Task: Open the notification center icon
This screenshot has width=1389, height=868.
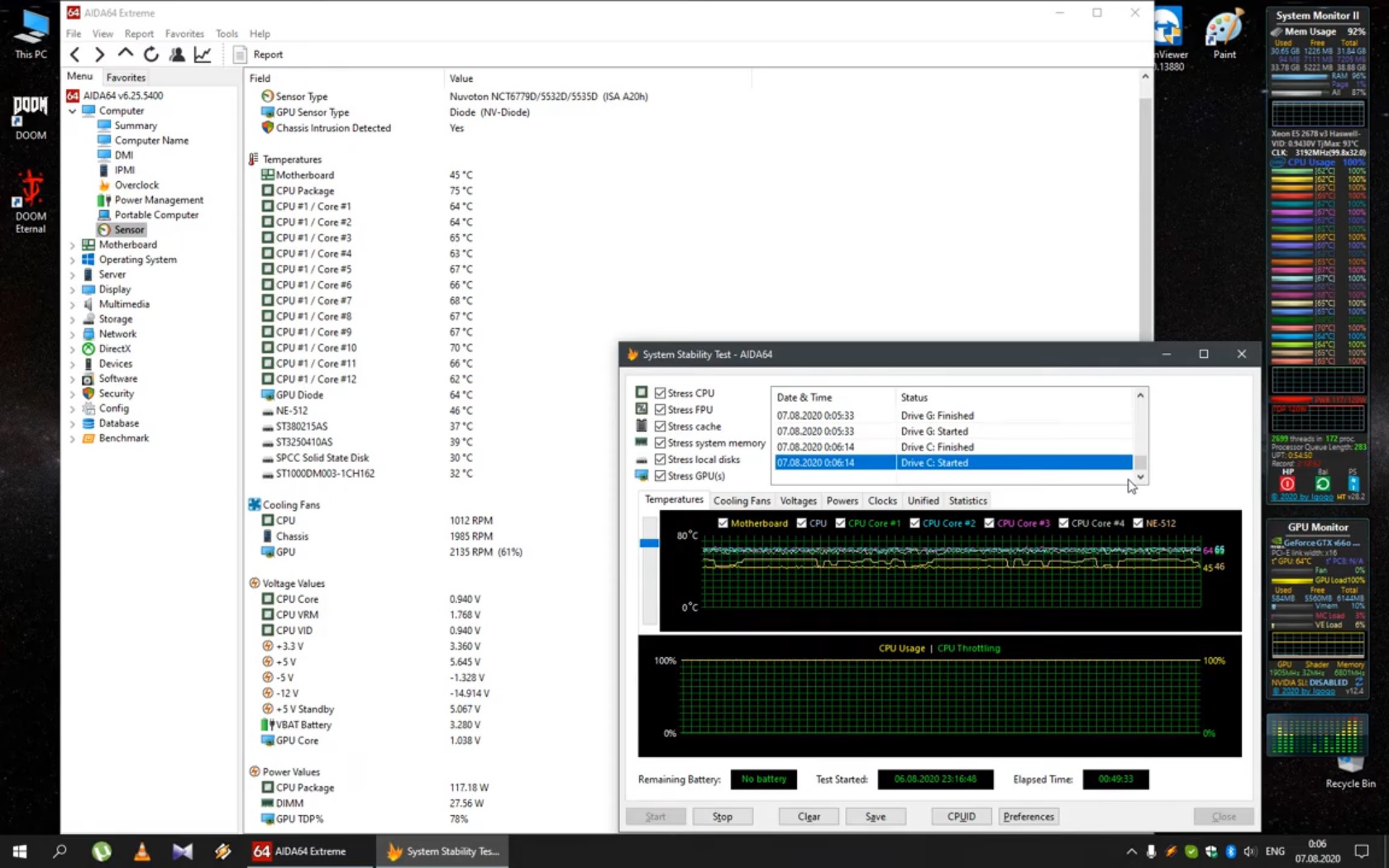Action: point(1362,851)
